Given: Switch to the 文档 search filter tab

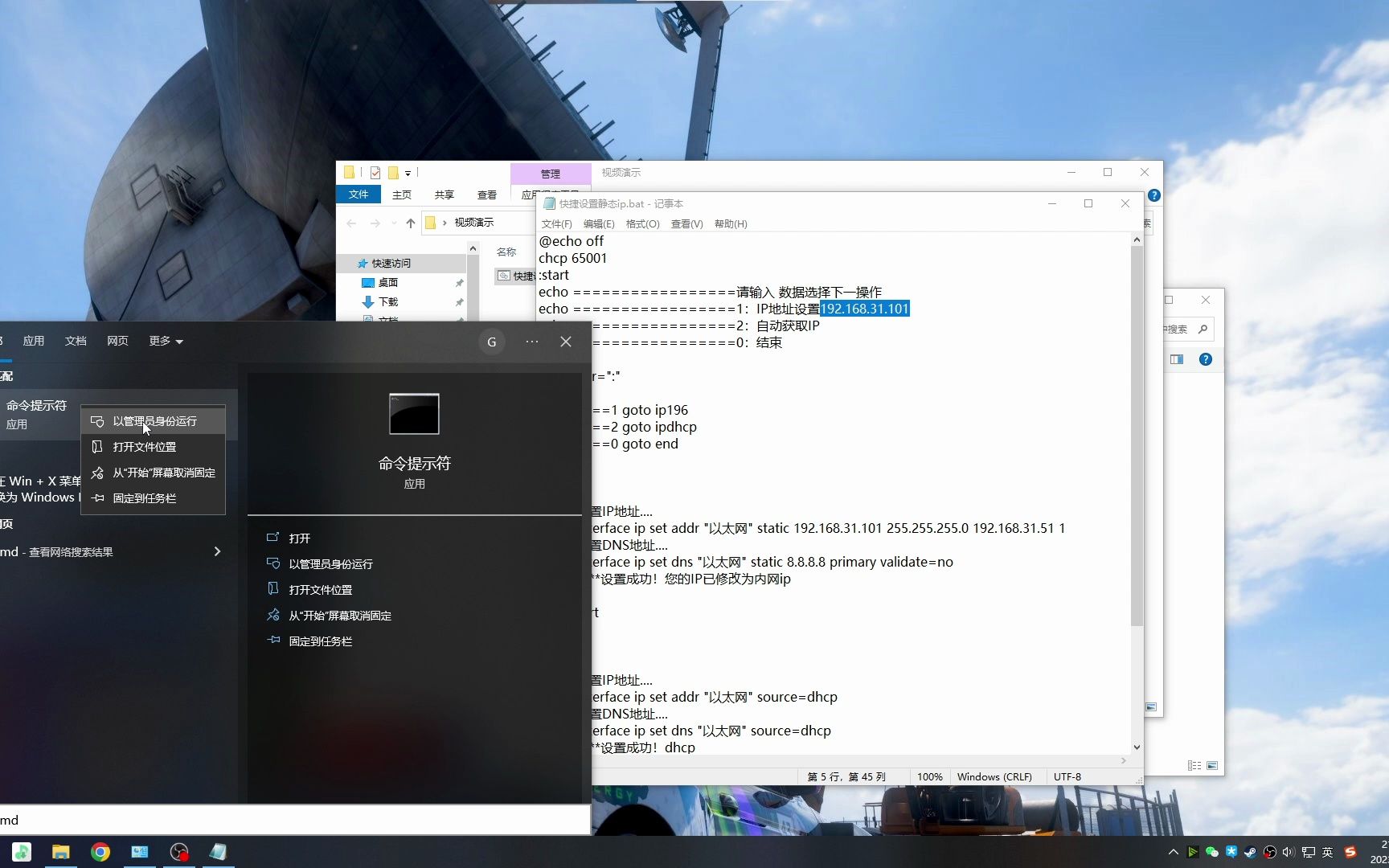Looking at the screenshot, I should (76, 341).
